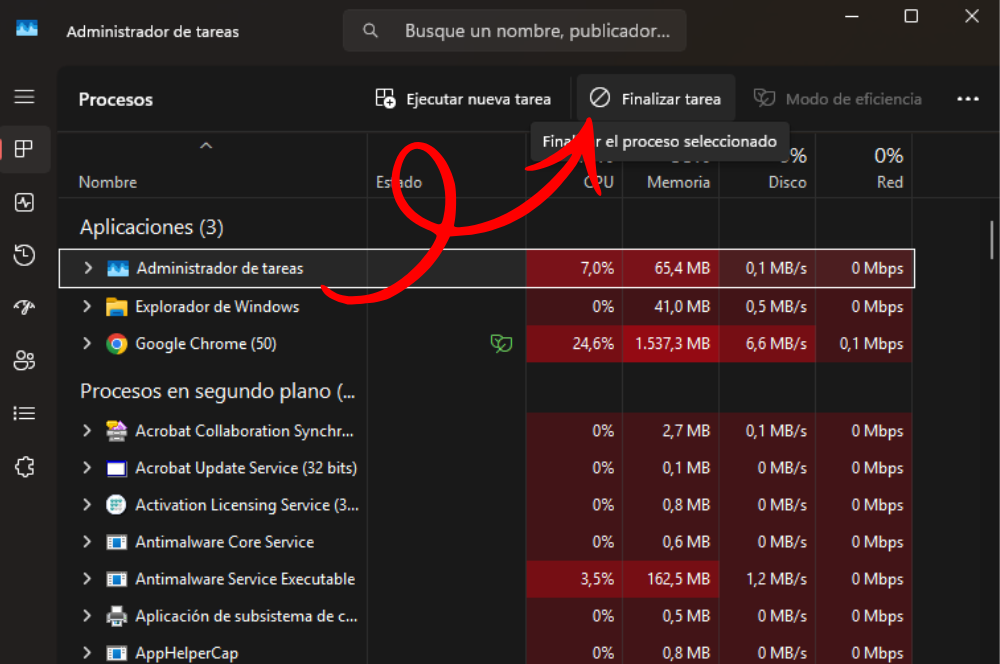Click the Finalizar tarea button

(x=656, y=98)
